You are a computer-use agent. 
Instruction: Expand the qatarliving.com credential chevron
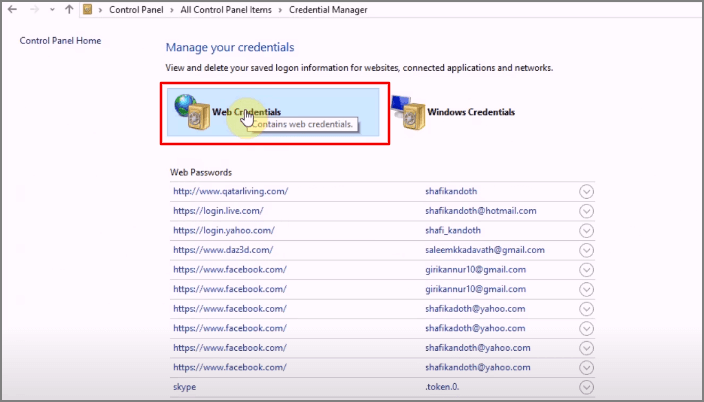(x=587, y=192)
